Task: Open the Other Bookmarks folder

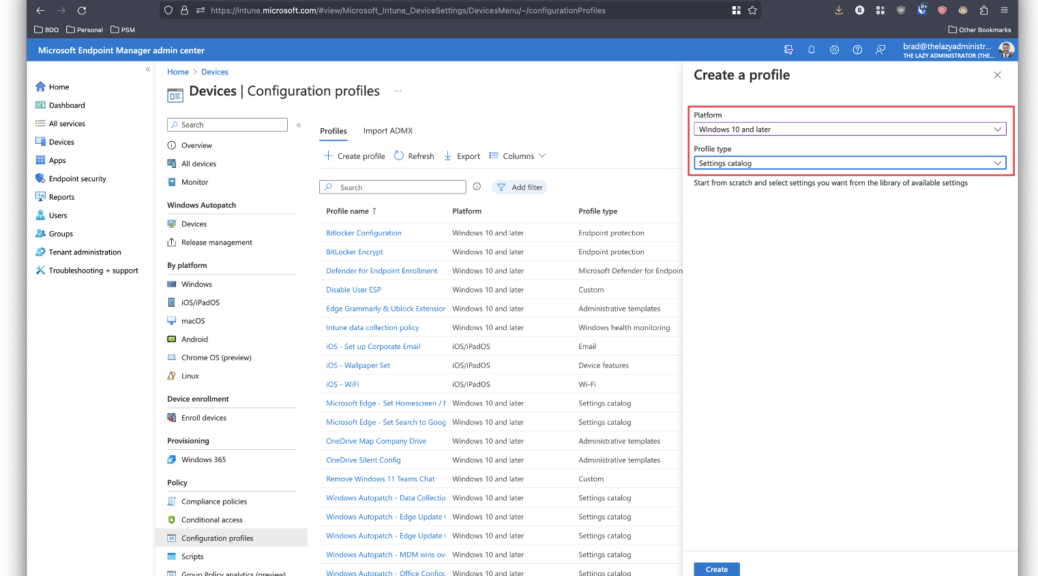Action: (x=979, y=30)
